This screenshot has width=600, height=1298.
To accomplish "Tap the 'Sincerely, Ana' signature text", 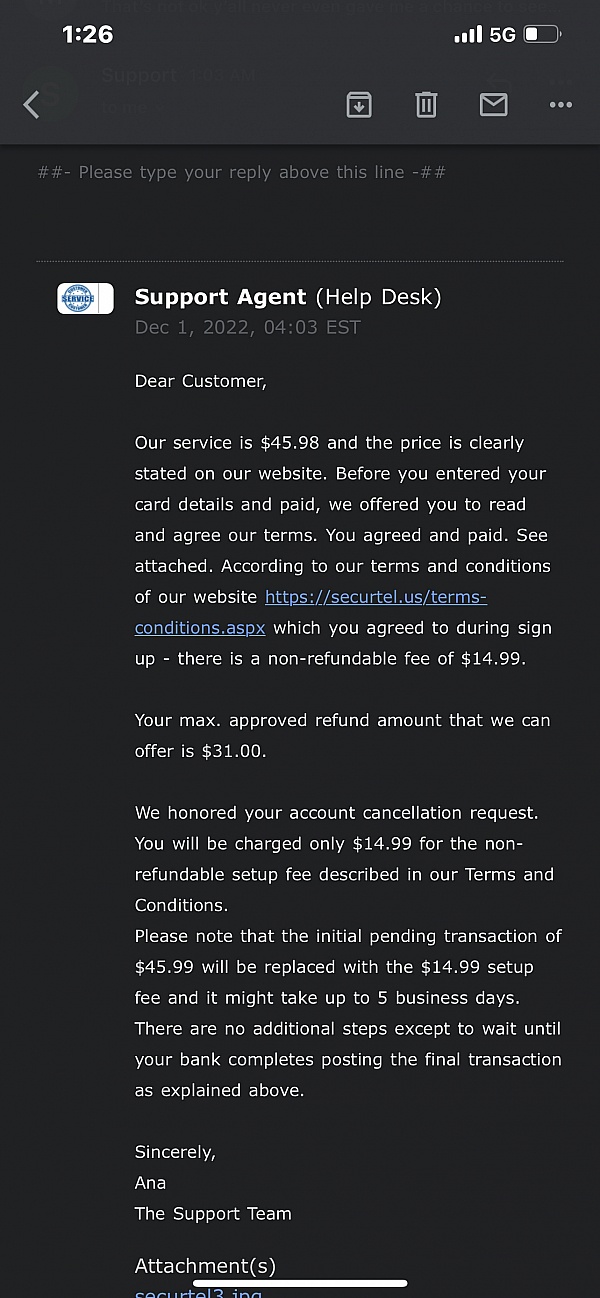I will click(175, 1167).
